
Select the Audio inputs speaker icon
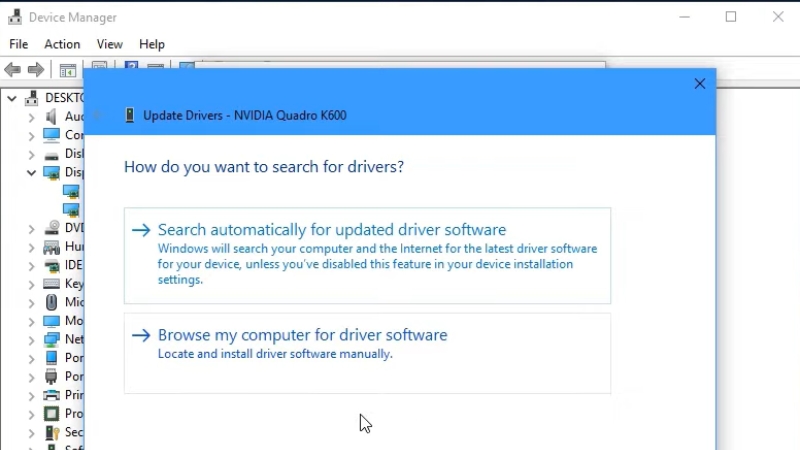point(51,116)
